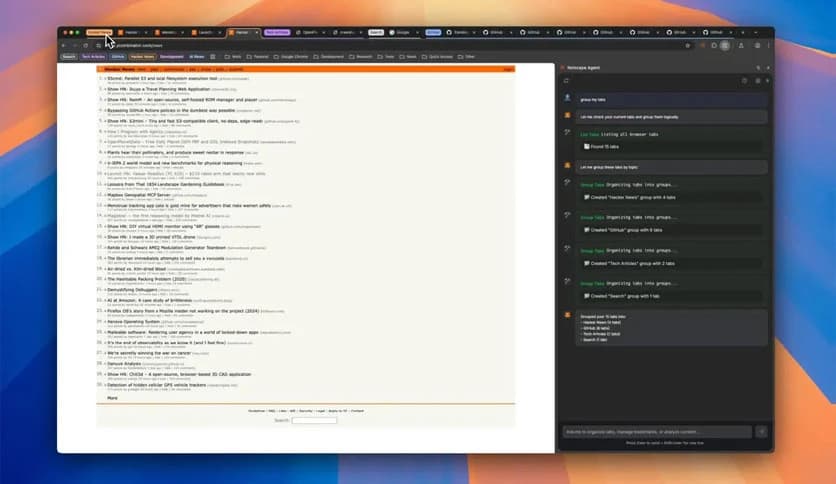Open the Research bookmarks folder

click(x=361, y=57)
